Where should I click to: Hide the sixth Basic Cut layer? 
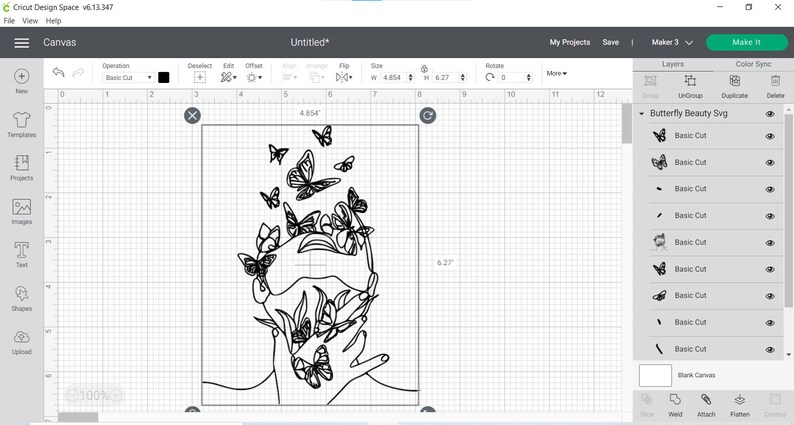point(770,269)
